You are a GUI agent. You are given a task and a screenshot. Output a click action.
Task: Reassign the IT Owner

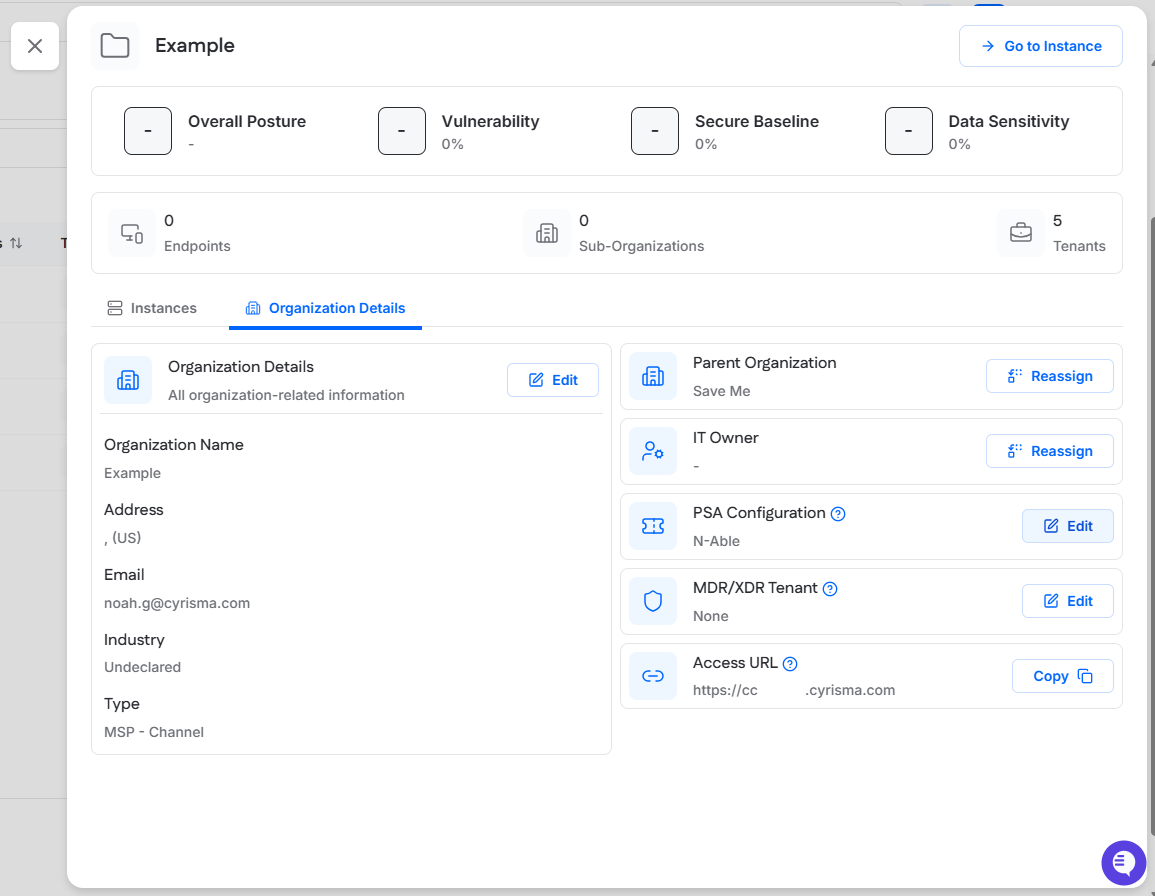tap(1049, 451)
